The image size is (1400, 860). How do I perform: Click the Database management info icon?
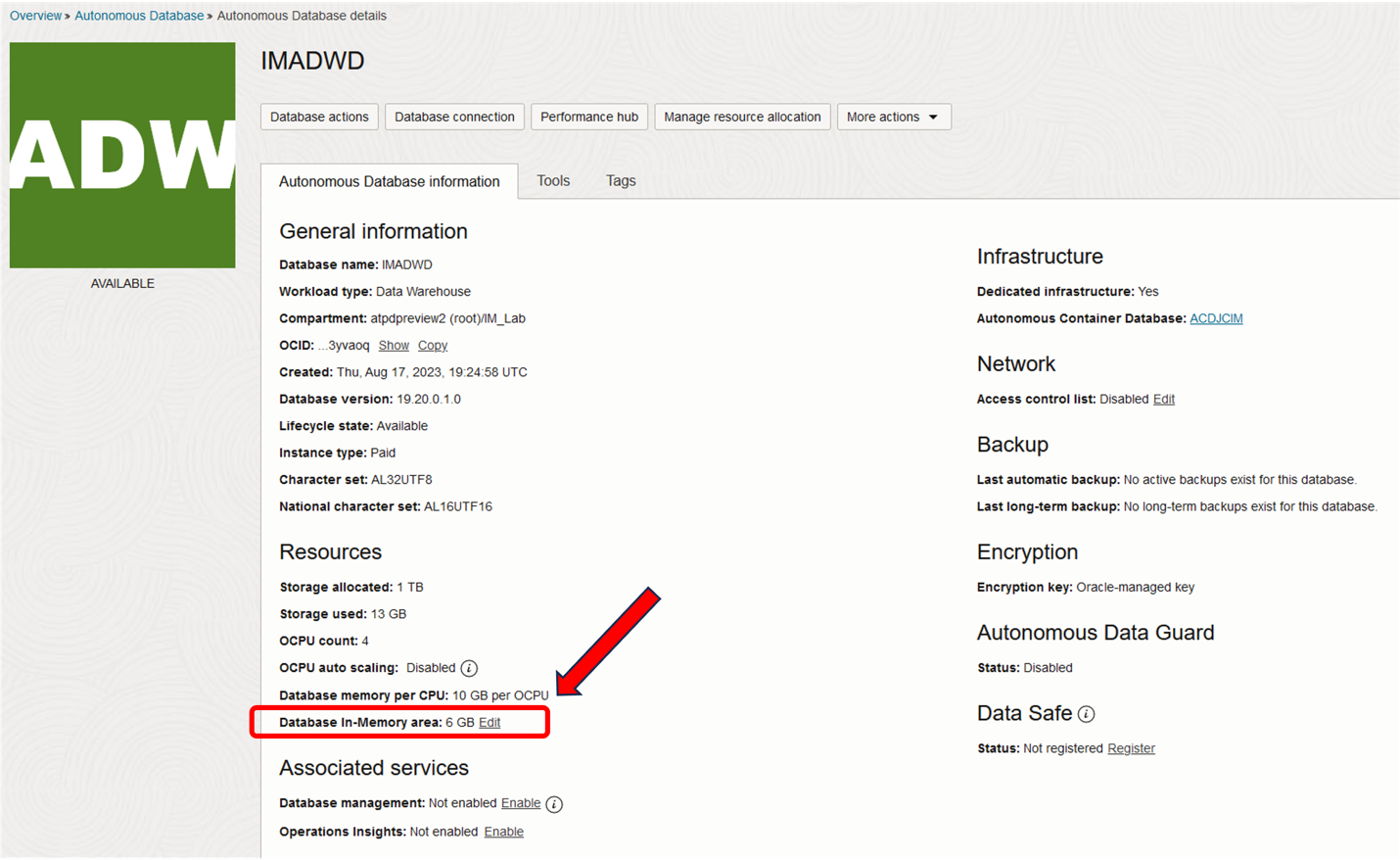[x=554, y=804]
